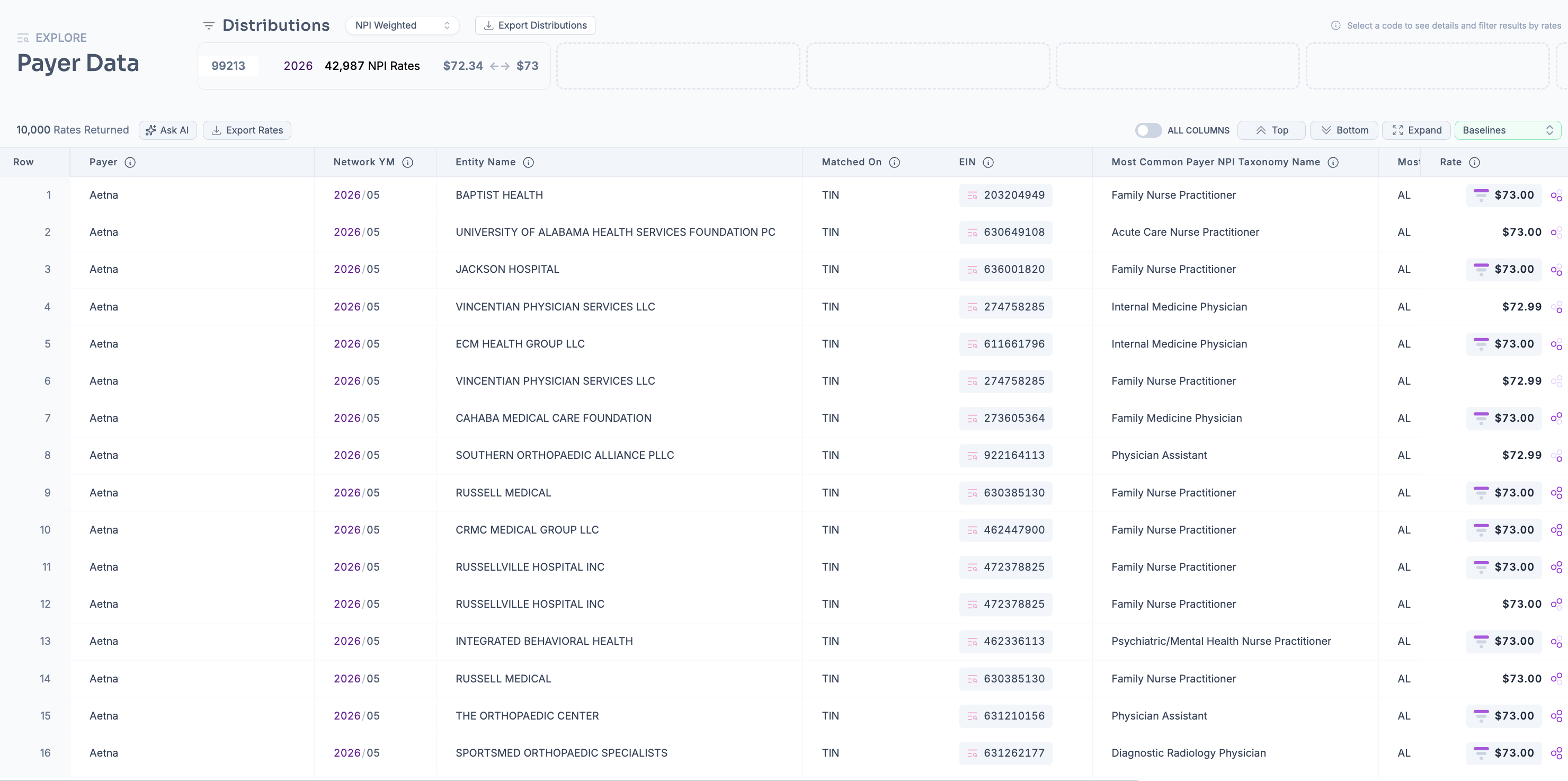Expand the rates table view
Screen dimensions: 1568x781
1416,130
